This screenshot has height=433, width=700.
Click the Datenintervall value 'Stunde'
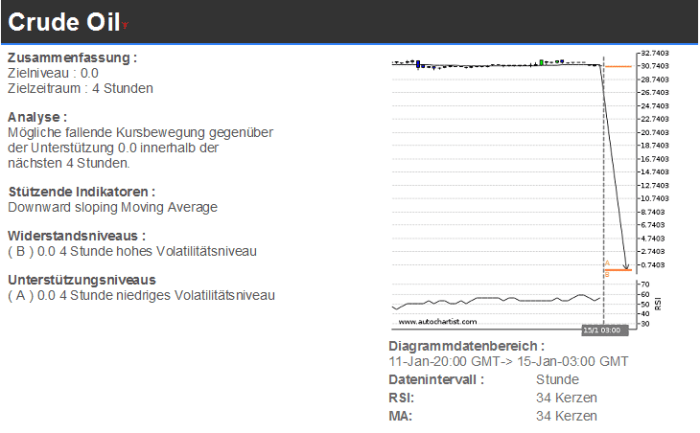coord(557,379)
